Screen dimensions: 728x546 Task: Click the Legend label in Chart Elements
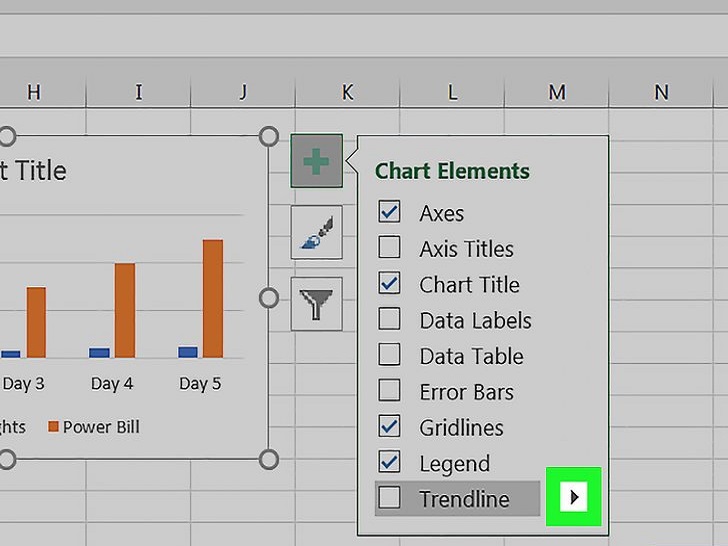tap(455, 464)
